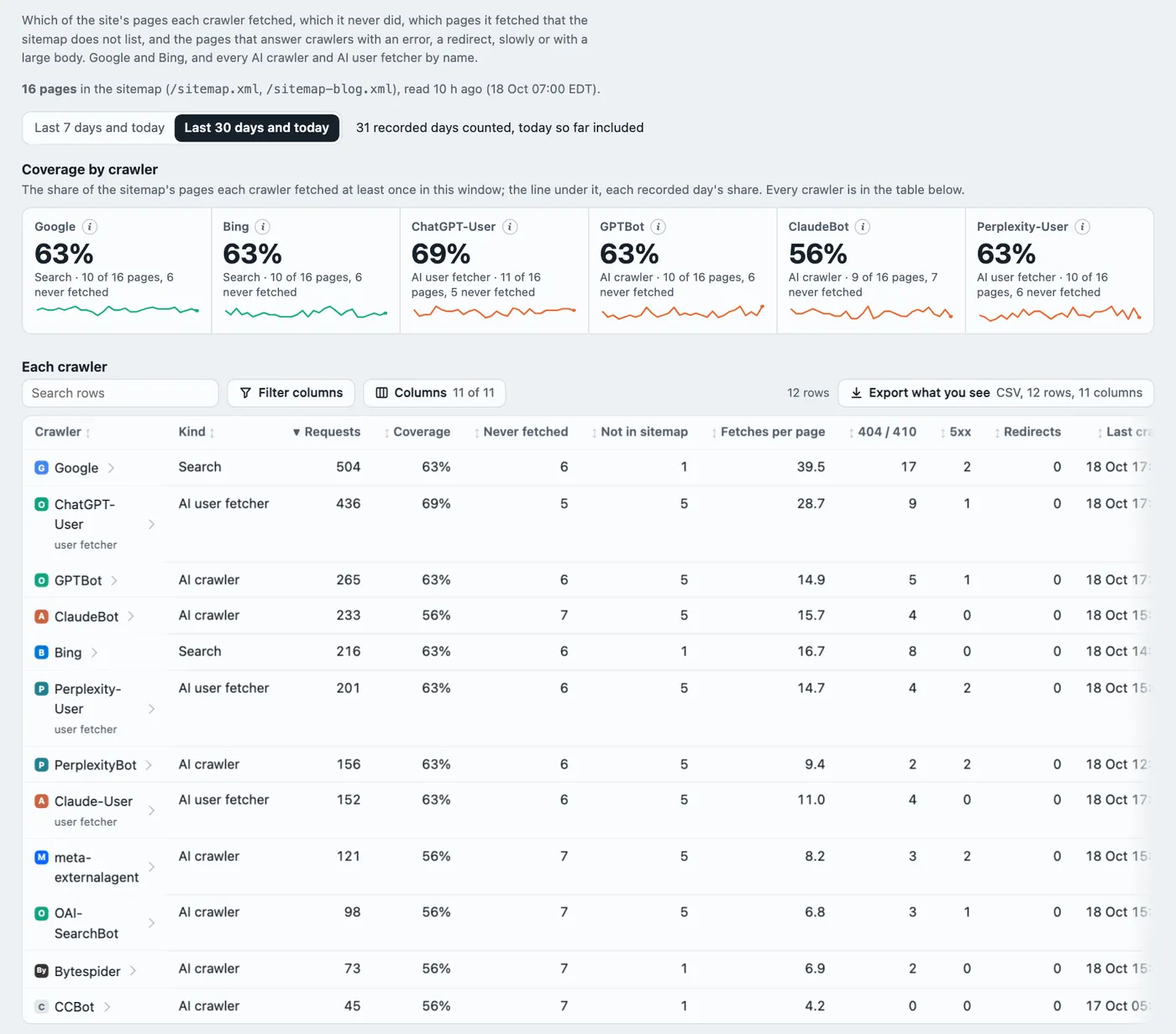Expand the PerplexityBot row chevron

click(x=149, y=765)
